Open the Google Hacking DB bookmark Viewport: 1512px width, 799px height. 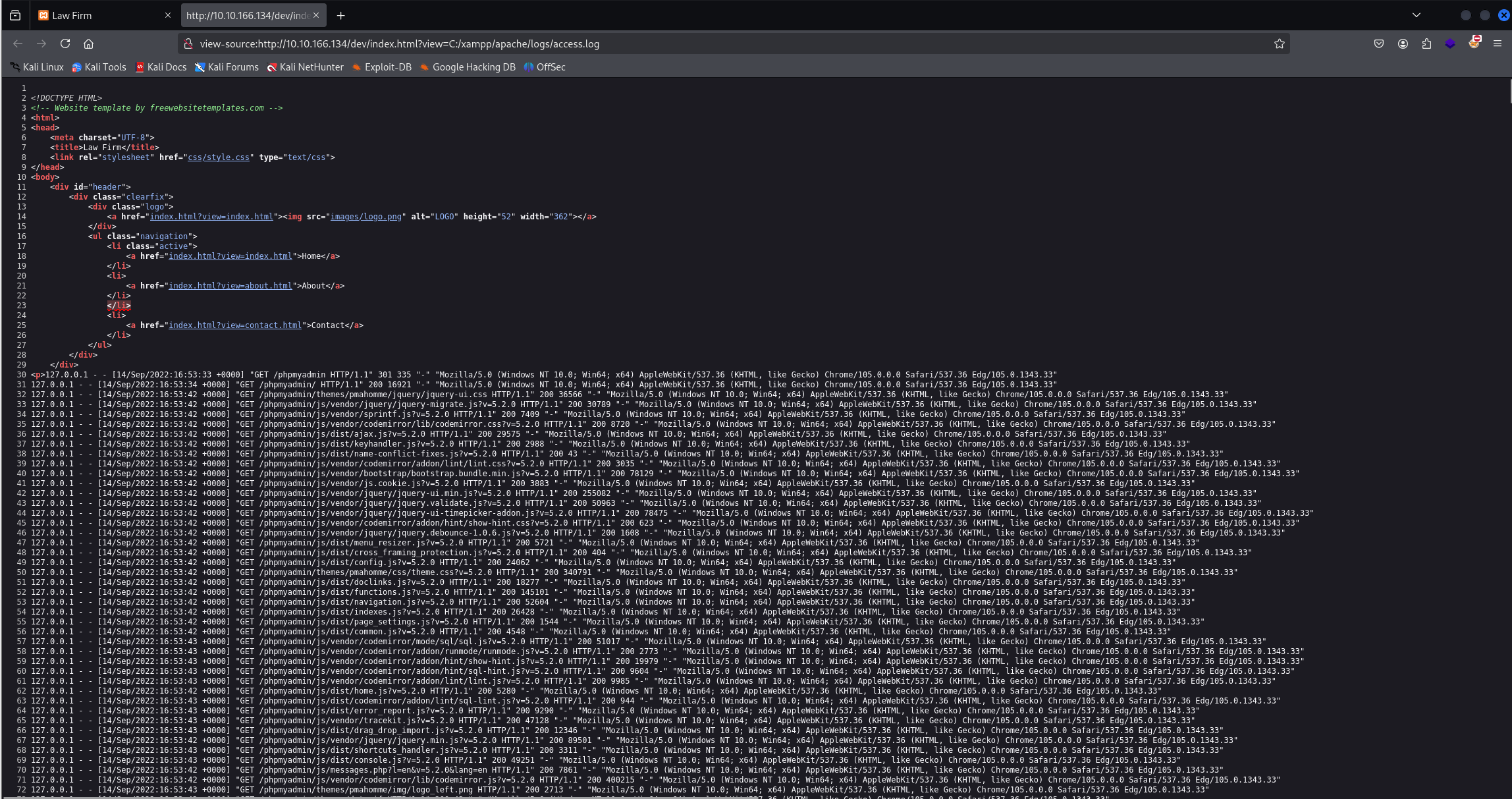[468, 67]
